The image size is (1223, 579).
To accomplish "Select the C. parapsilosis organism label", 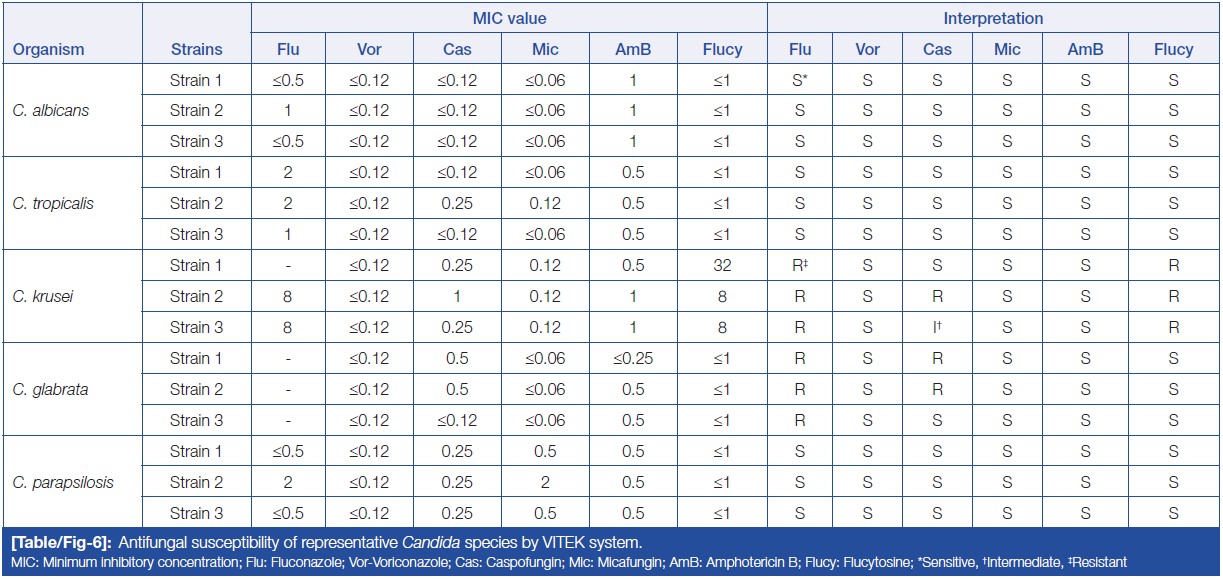I will click(x=62, y=482).
